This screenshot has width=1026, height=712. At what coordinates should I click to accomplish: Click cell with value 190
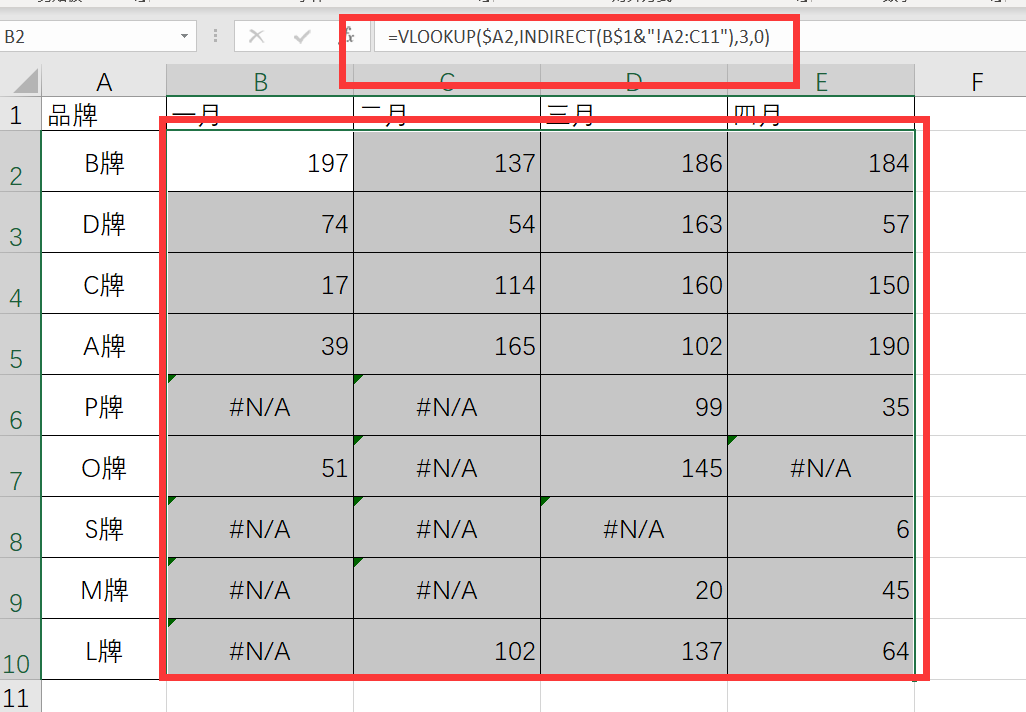[x=821, y=344]
